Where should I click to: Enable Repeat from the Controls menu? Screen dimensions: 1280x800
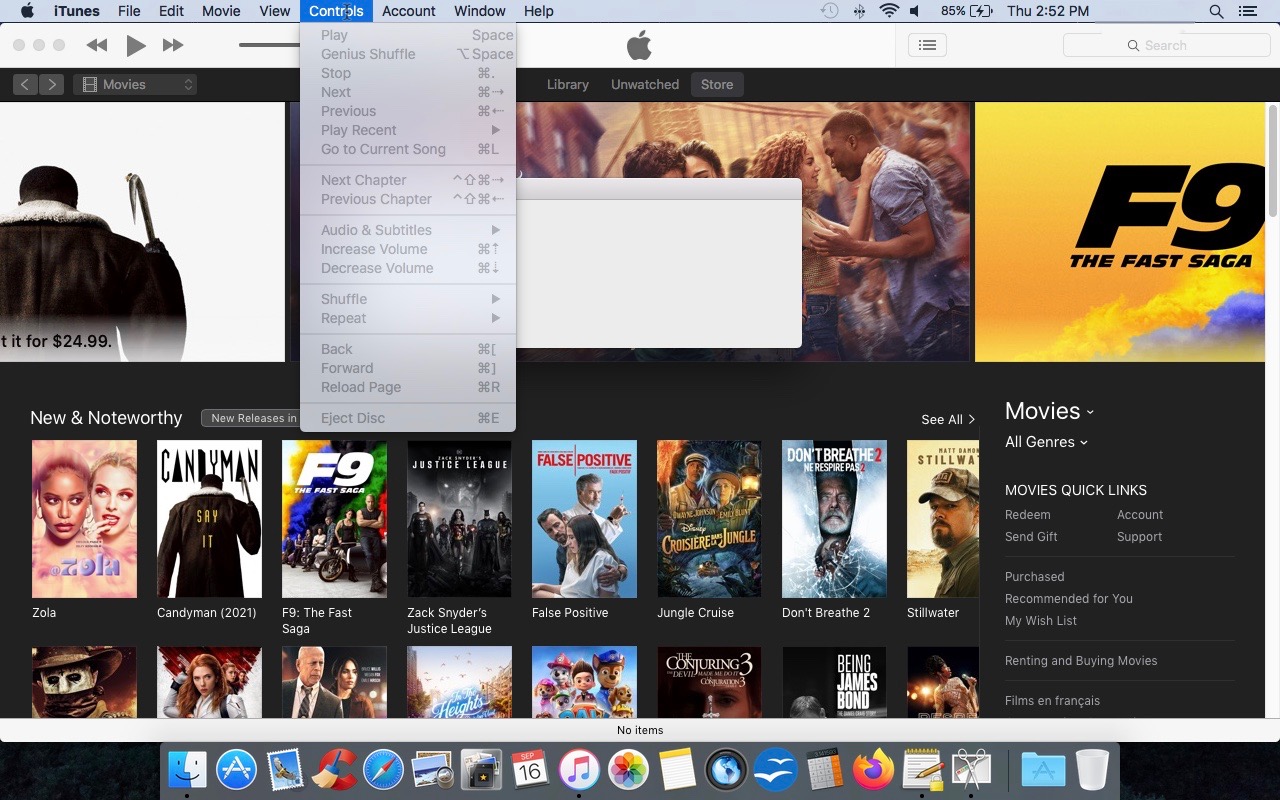tap(343, 318)
